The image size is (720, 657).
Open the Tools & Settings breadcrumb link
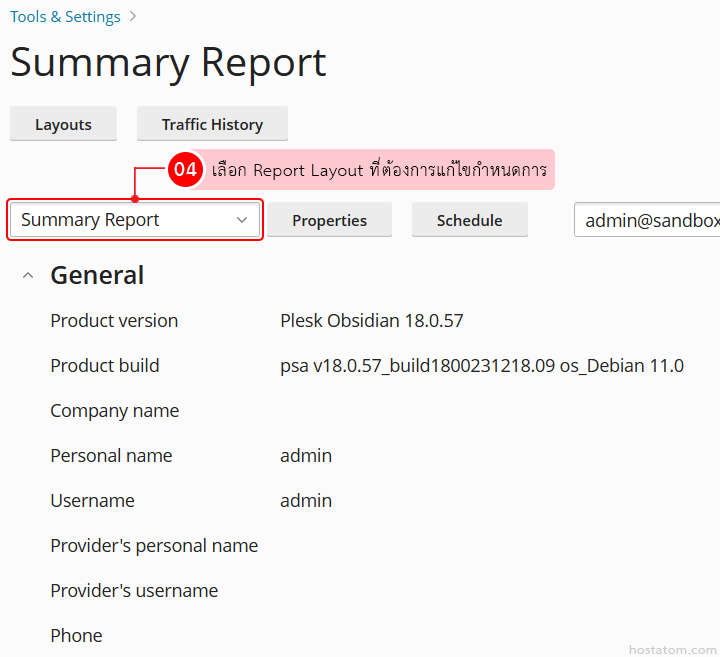pyautogui.click(x=65, y=17)
